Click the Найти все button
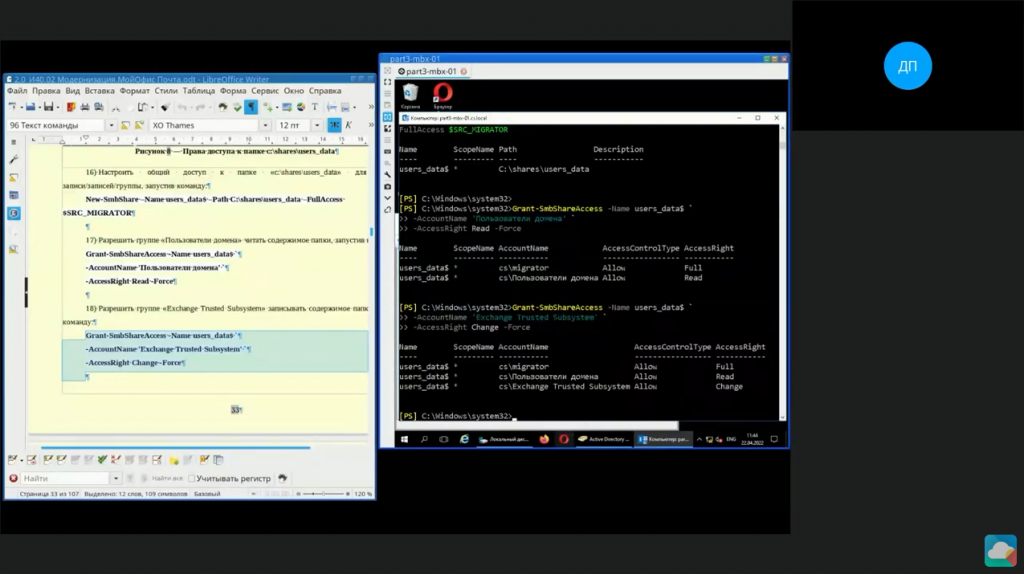 pyautogui.click(x=167, y=479)
